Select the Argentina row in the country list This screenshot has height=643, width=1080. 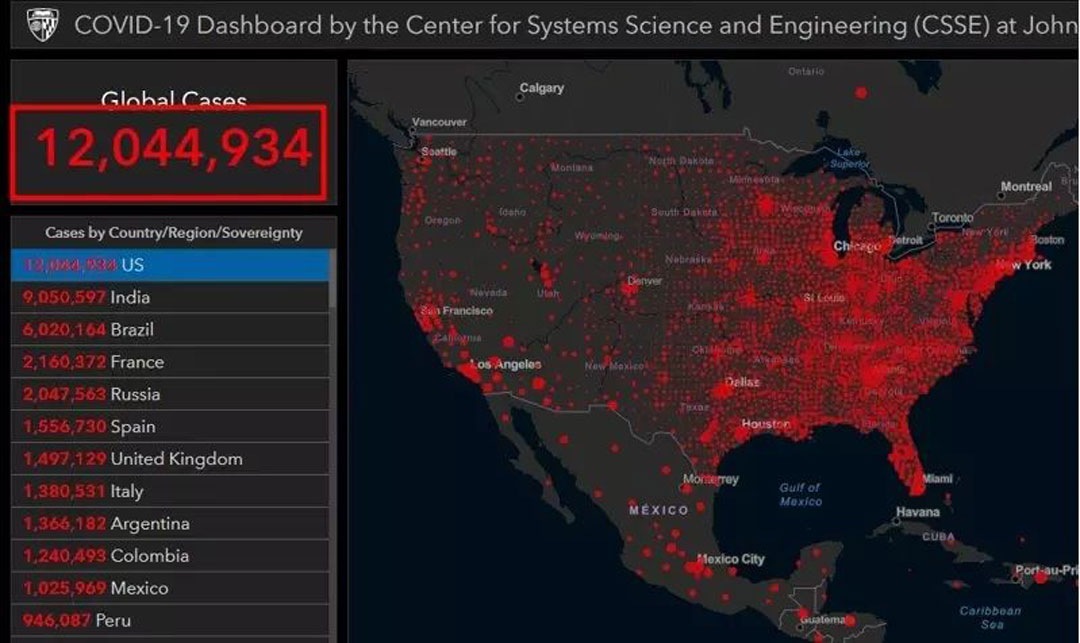170,524
